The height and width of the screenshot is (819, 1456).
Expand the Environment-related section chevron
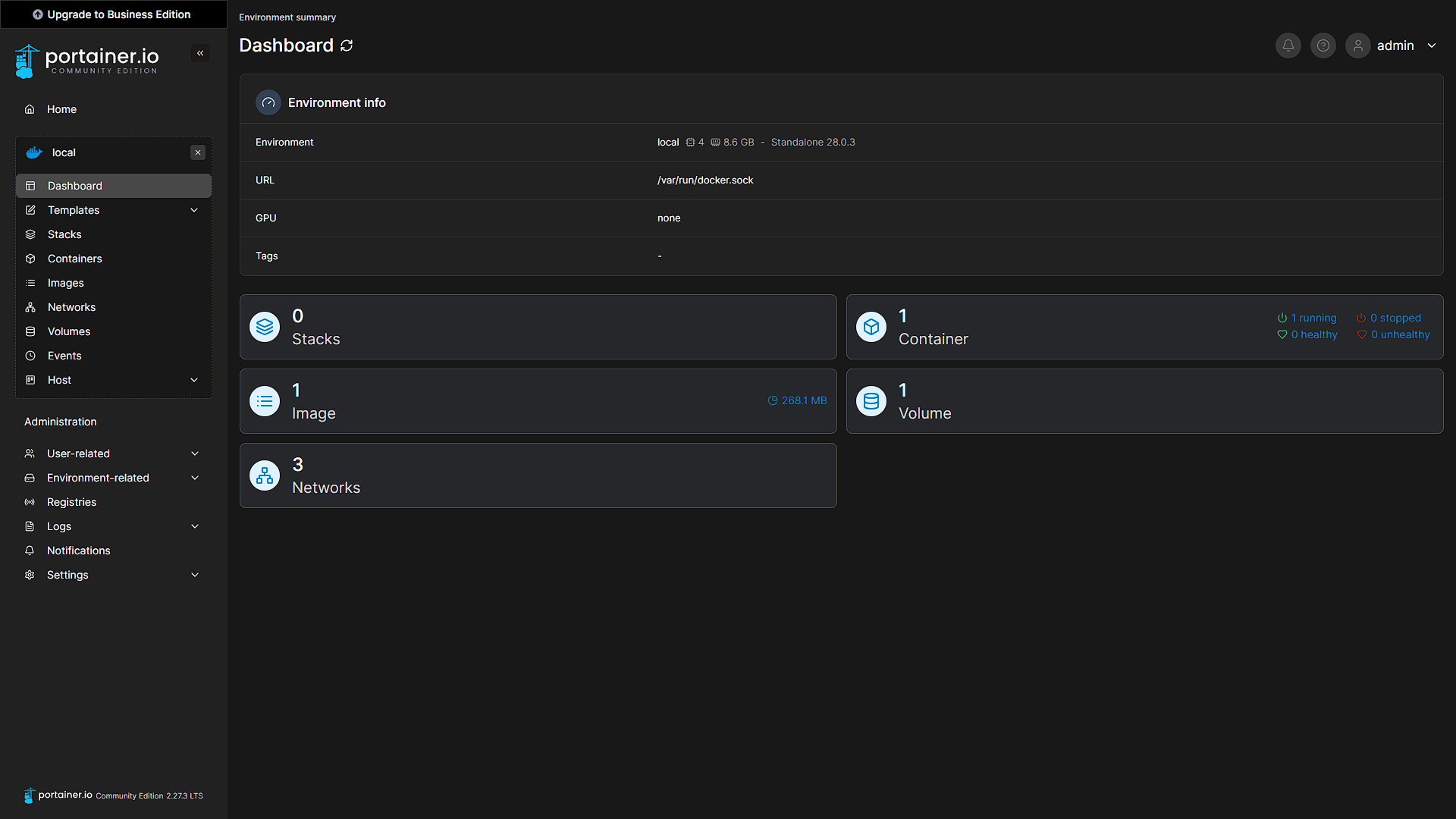click(x=195, y=478)
